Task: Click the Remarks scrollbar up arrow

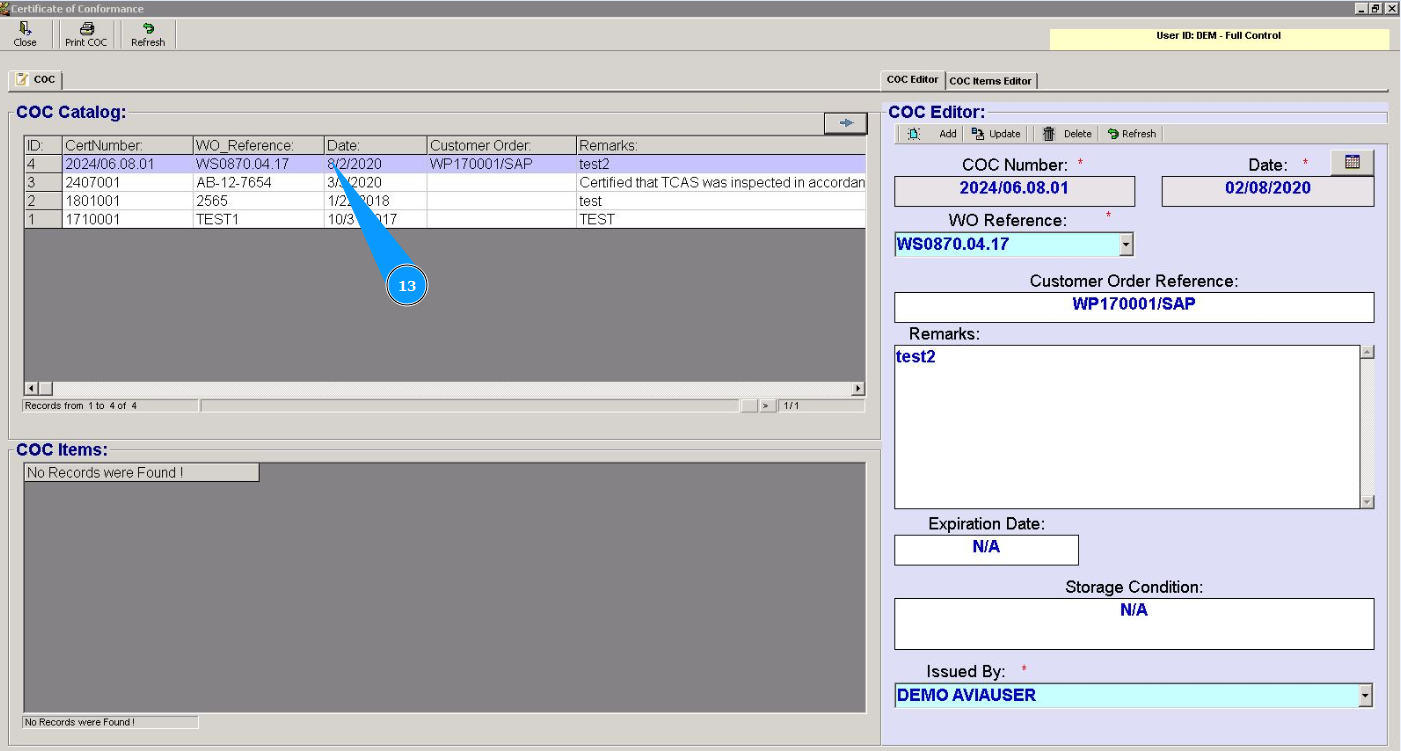Action: [x=1367, y=352]
